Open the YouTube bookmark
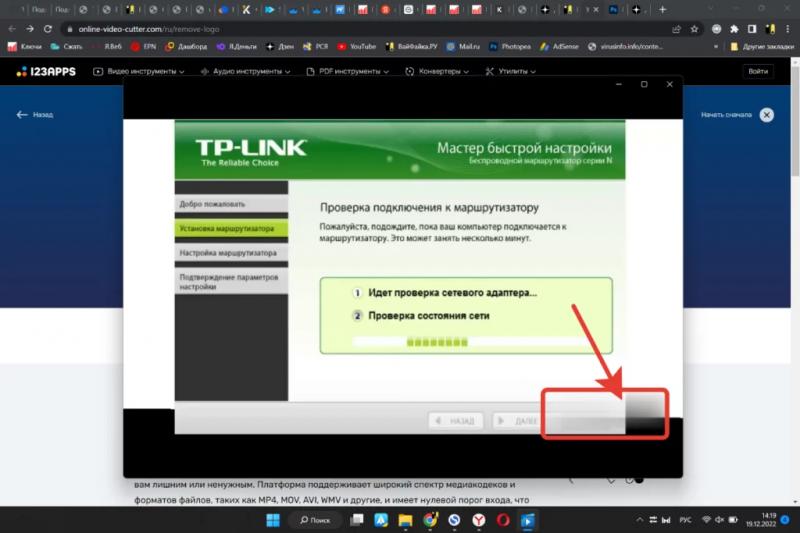Viewport: 800px width, 533px height. 356,46
